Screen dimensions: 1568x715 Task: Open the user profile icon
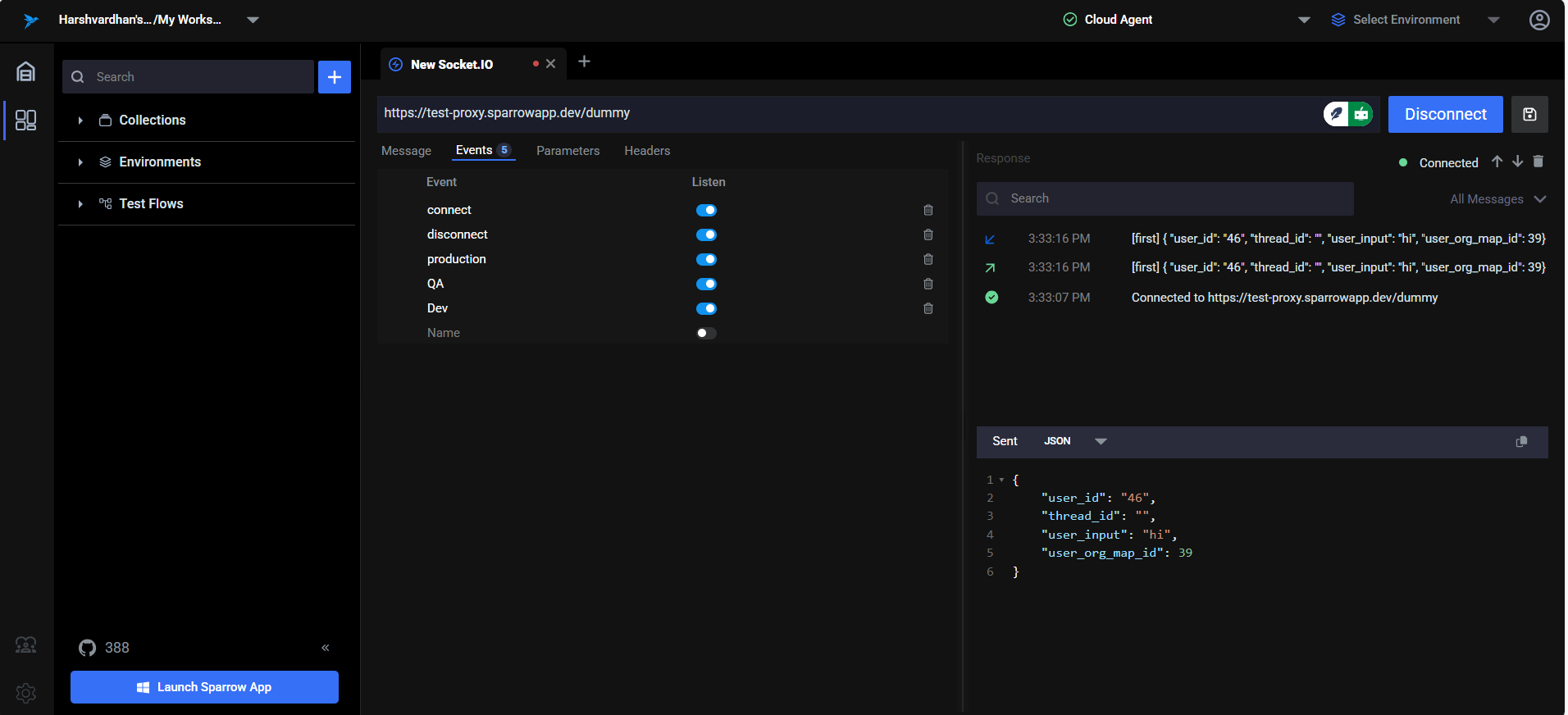tap(1539, 20)
